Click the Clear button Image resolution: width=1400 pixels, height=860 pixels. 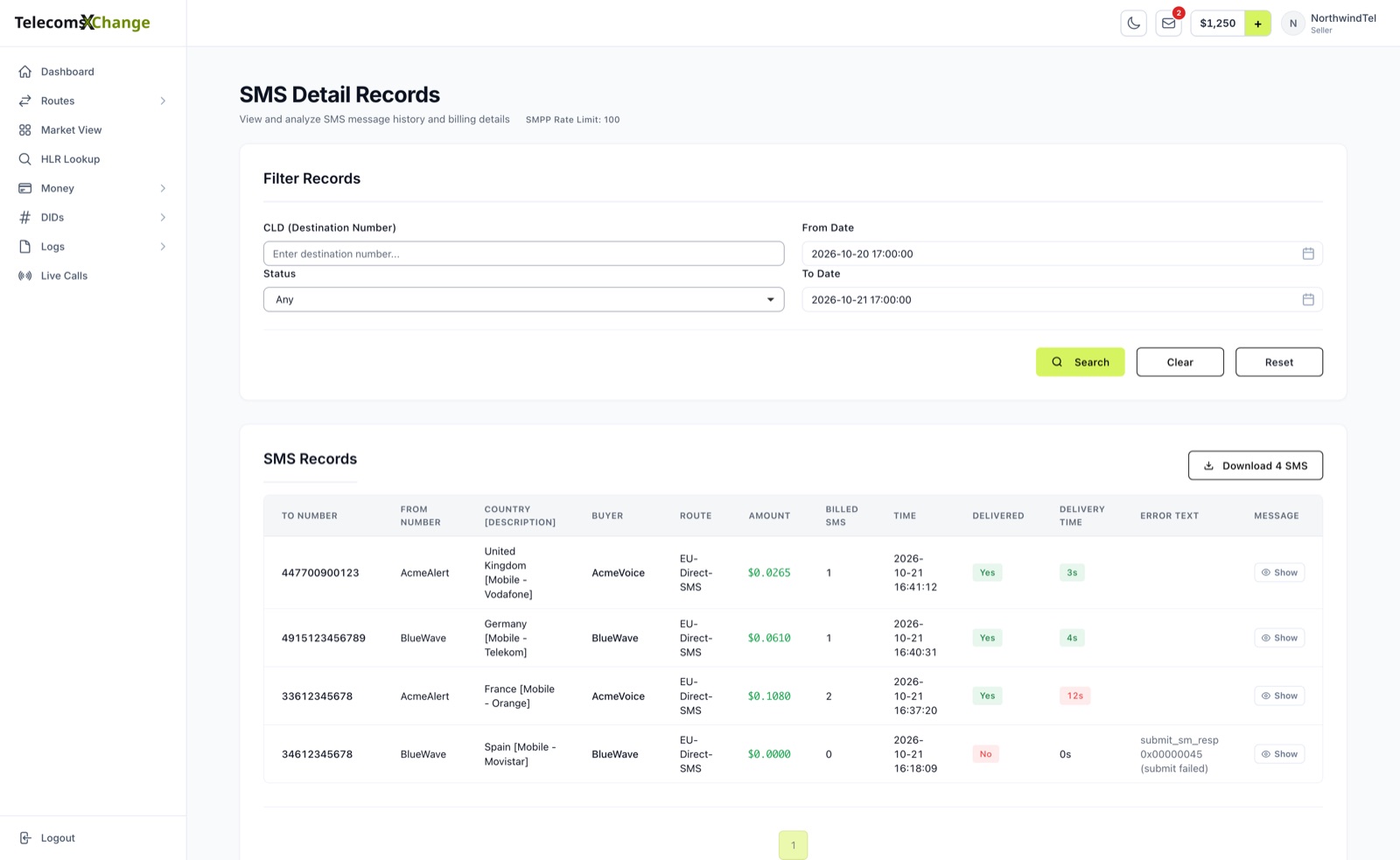pos(1179,362)
